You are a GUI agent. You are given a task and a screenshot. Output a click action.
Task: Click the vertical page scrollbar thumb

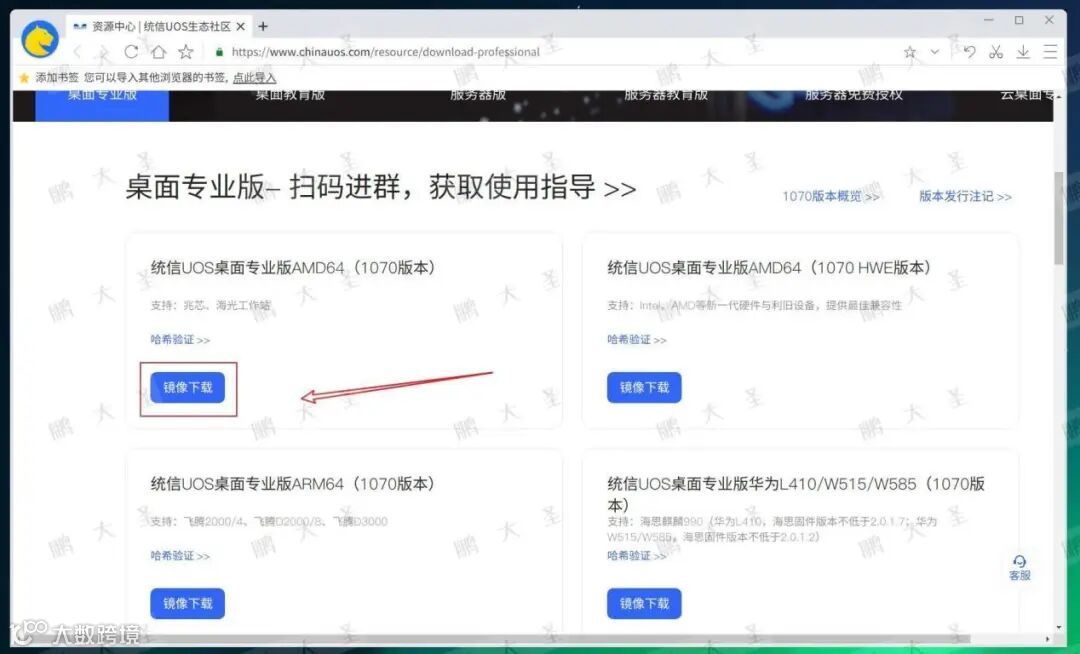(1059, 217)
